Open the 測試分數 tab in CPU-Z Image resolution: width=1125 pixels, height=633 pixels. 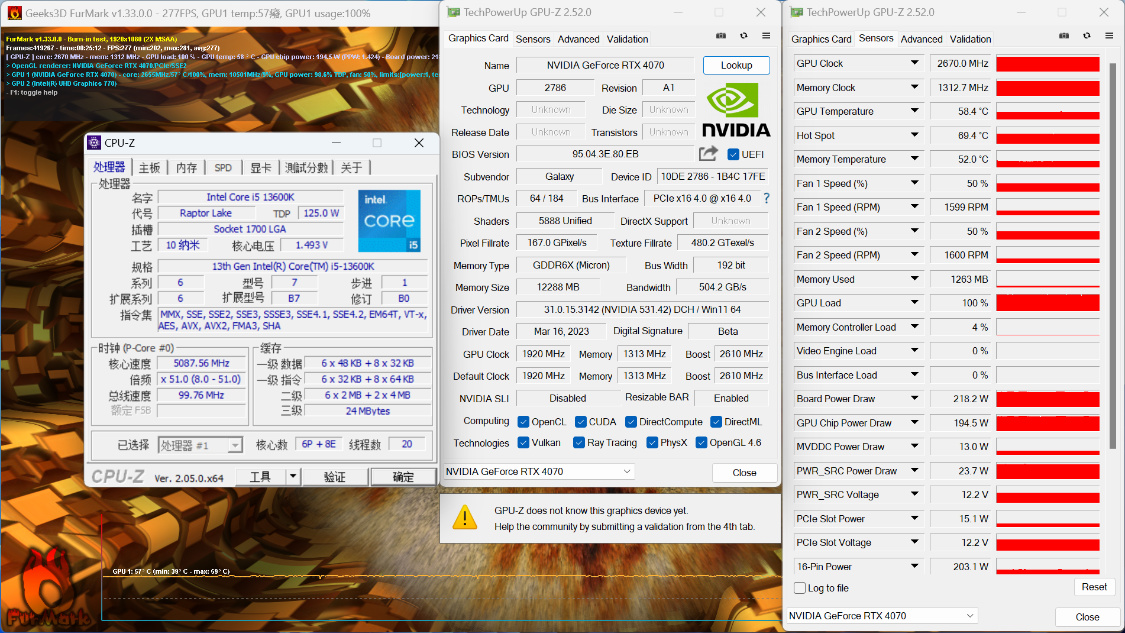[x=306, y=167]
